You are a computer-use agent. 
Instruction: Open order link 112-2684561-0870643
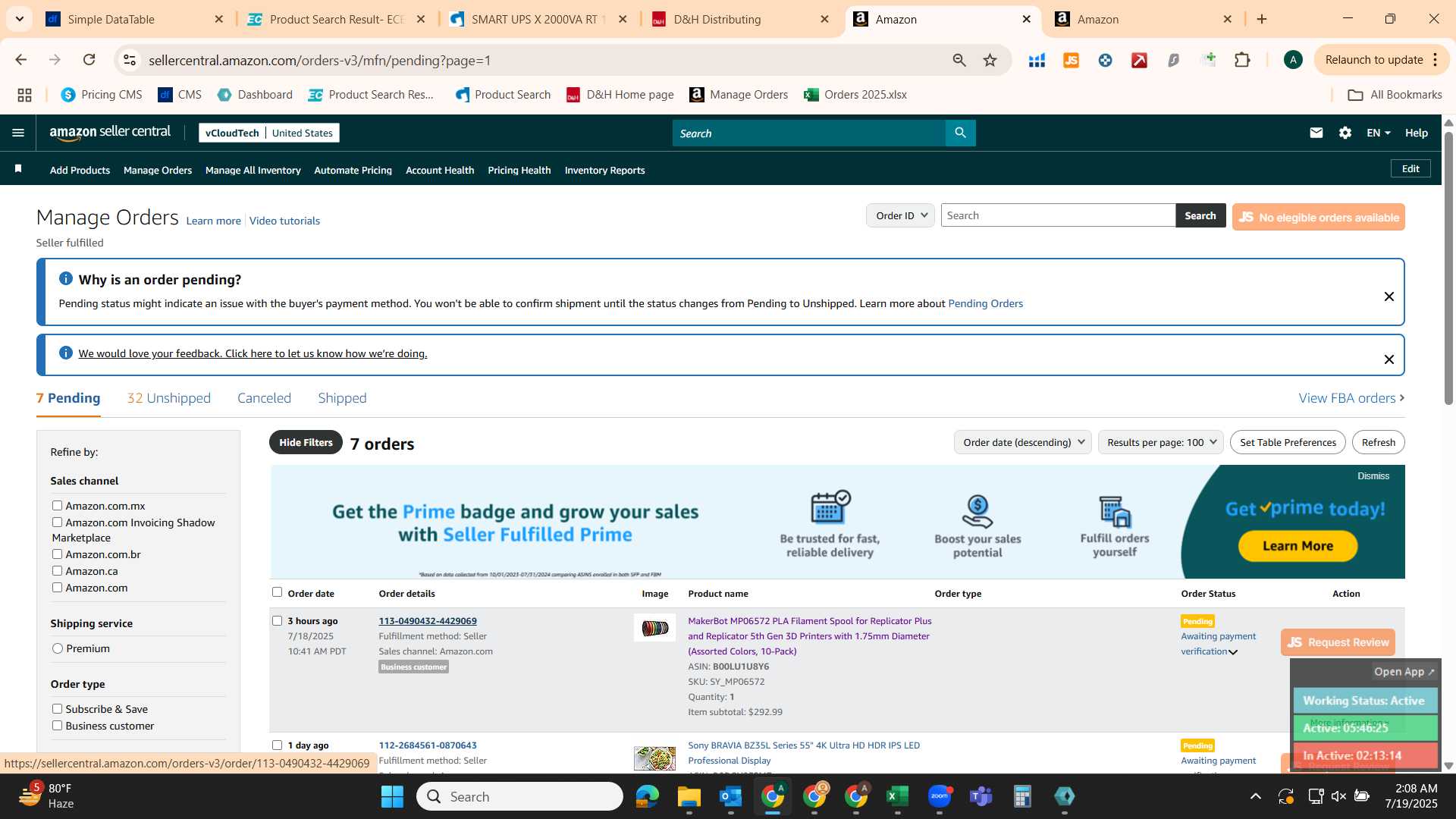428,745
